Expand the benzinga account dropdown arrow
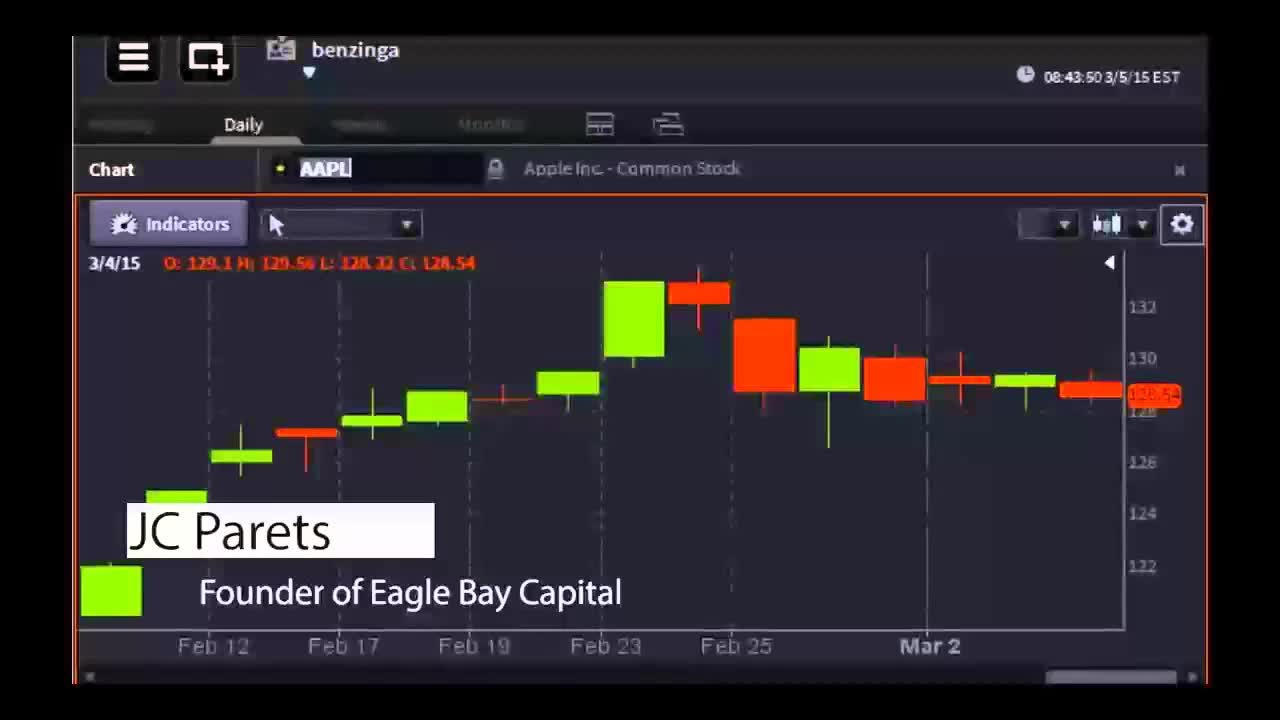The image size is (1280, 720). click(x=309, y=72)
